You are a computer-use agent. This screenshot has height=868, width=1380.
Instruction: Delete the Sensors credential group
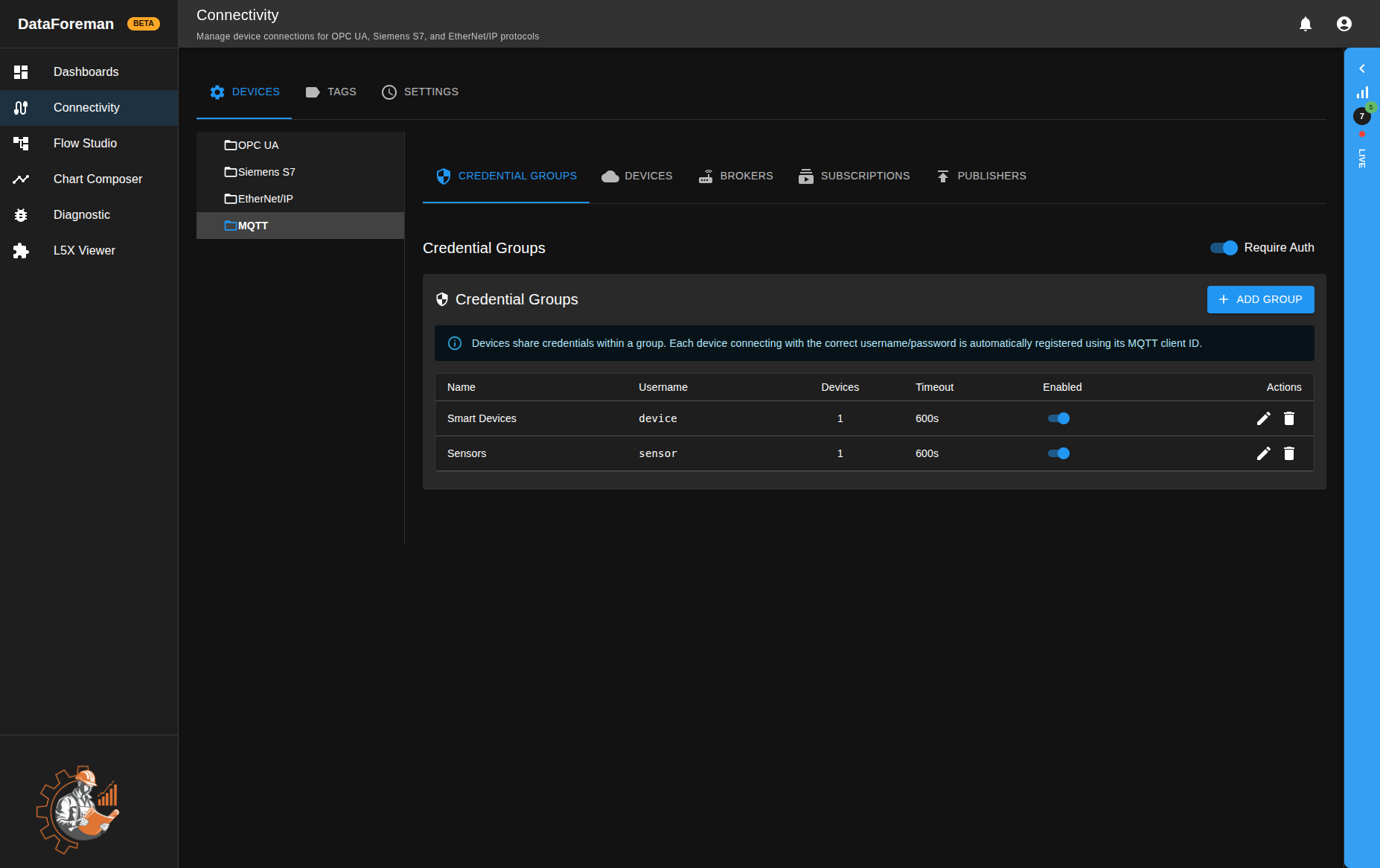click(1288, 453)
